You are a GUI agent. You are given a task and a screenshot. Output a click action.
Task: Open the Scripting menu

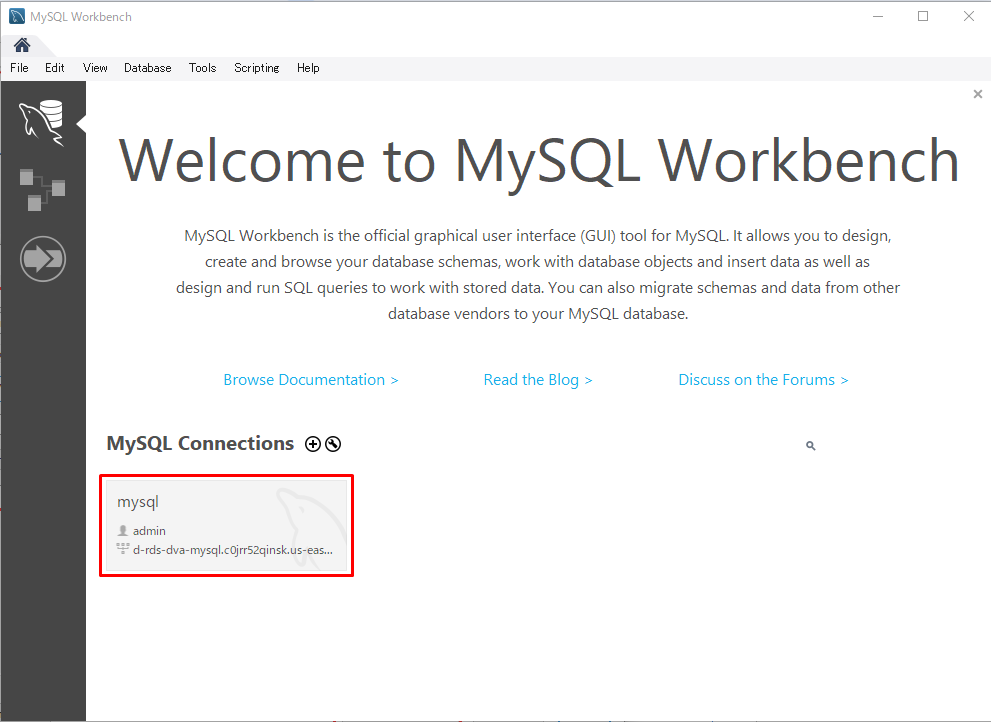click(x=256, y=68)
